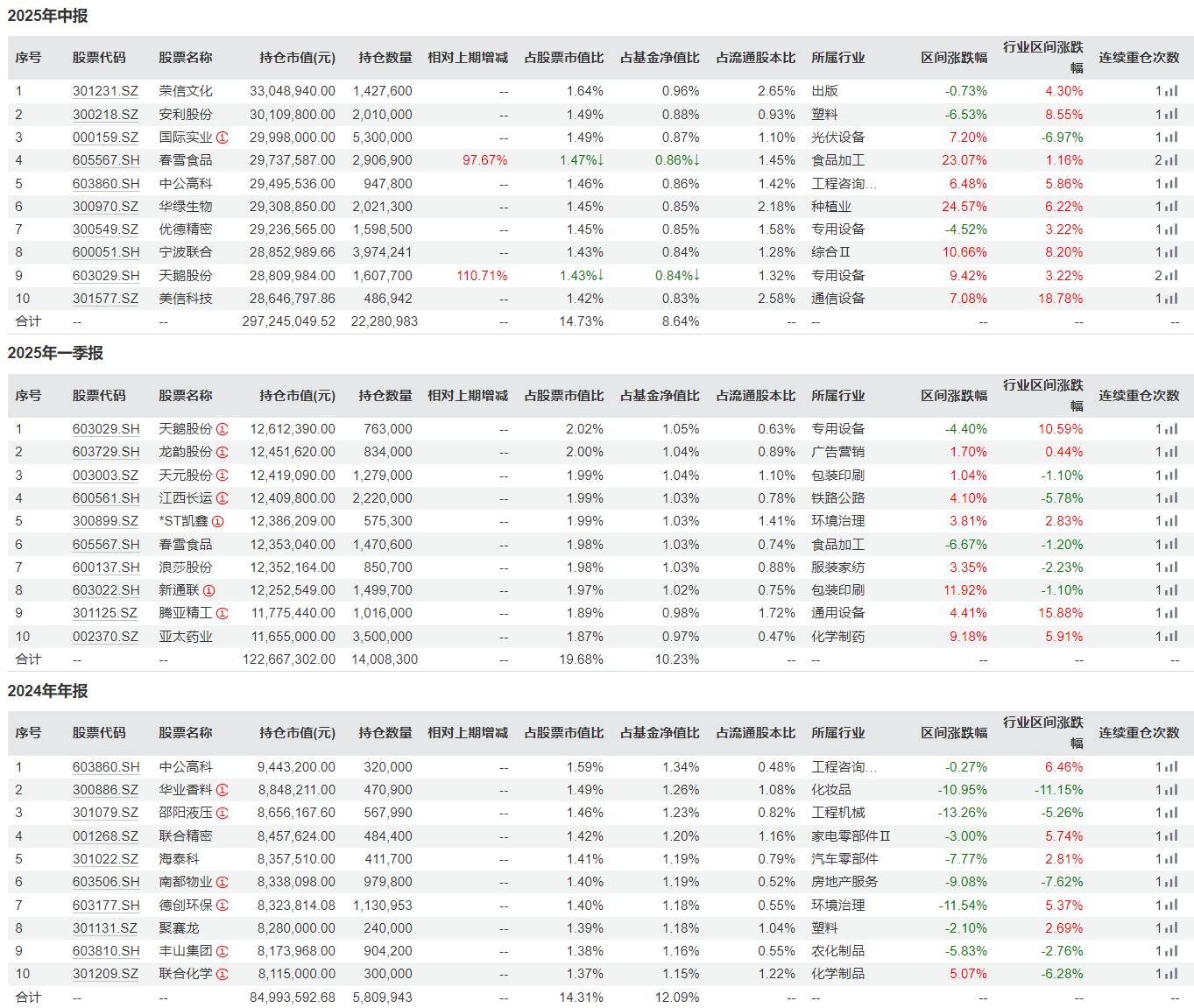Open stock code link 300970.SZ
This screenshot has width=1194, height=1008.
pos(105,207)
